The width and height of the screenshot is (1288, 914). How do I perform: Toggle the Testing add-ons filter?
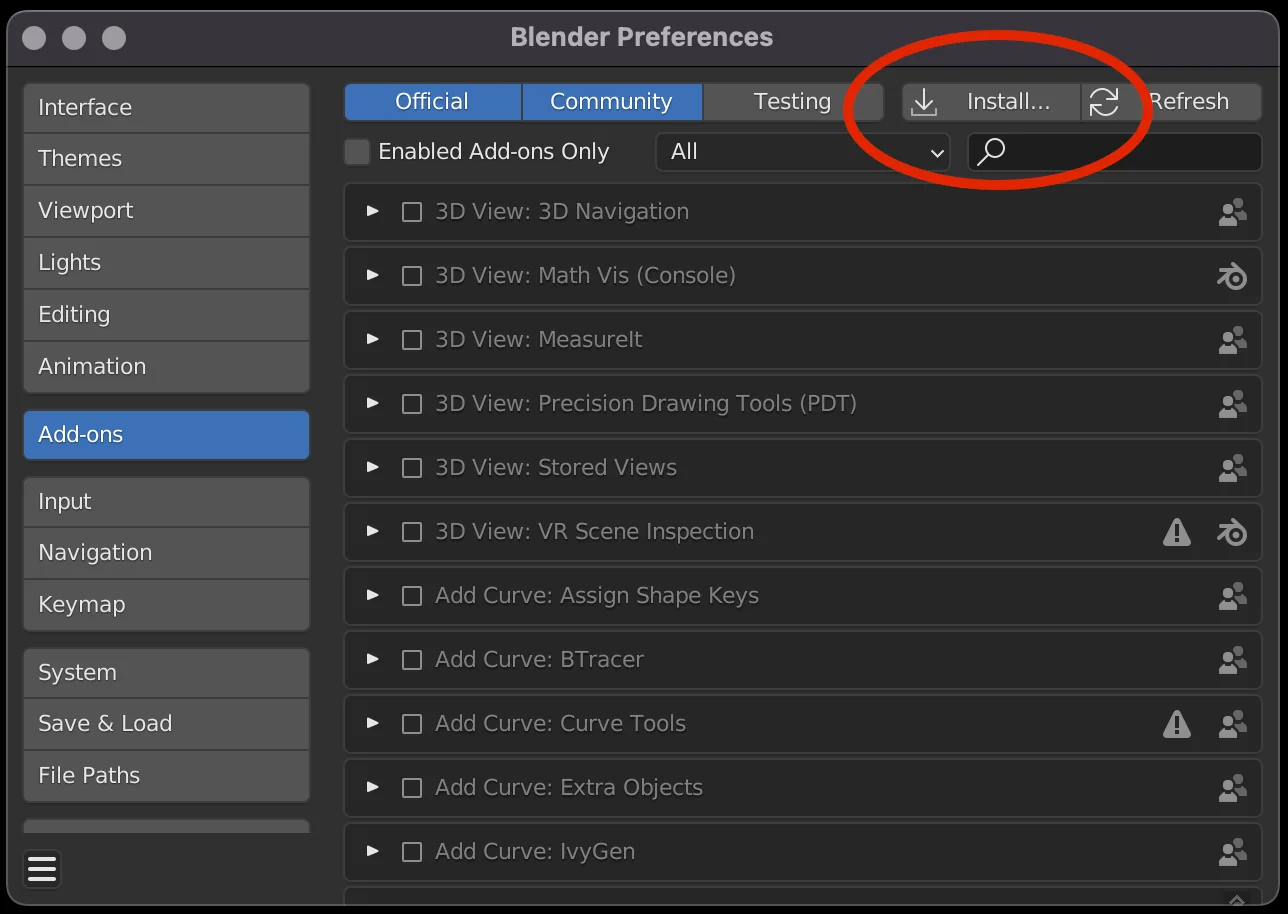click(x=793, y=102)
